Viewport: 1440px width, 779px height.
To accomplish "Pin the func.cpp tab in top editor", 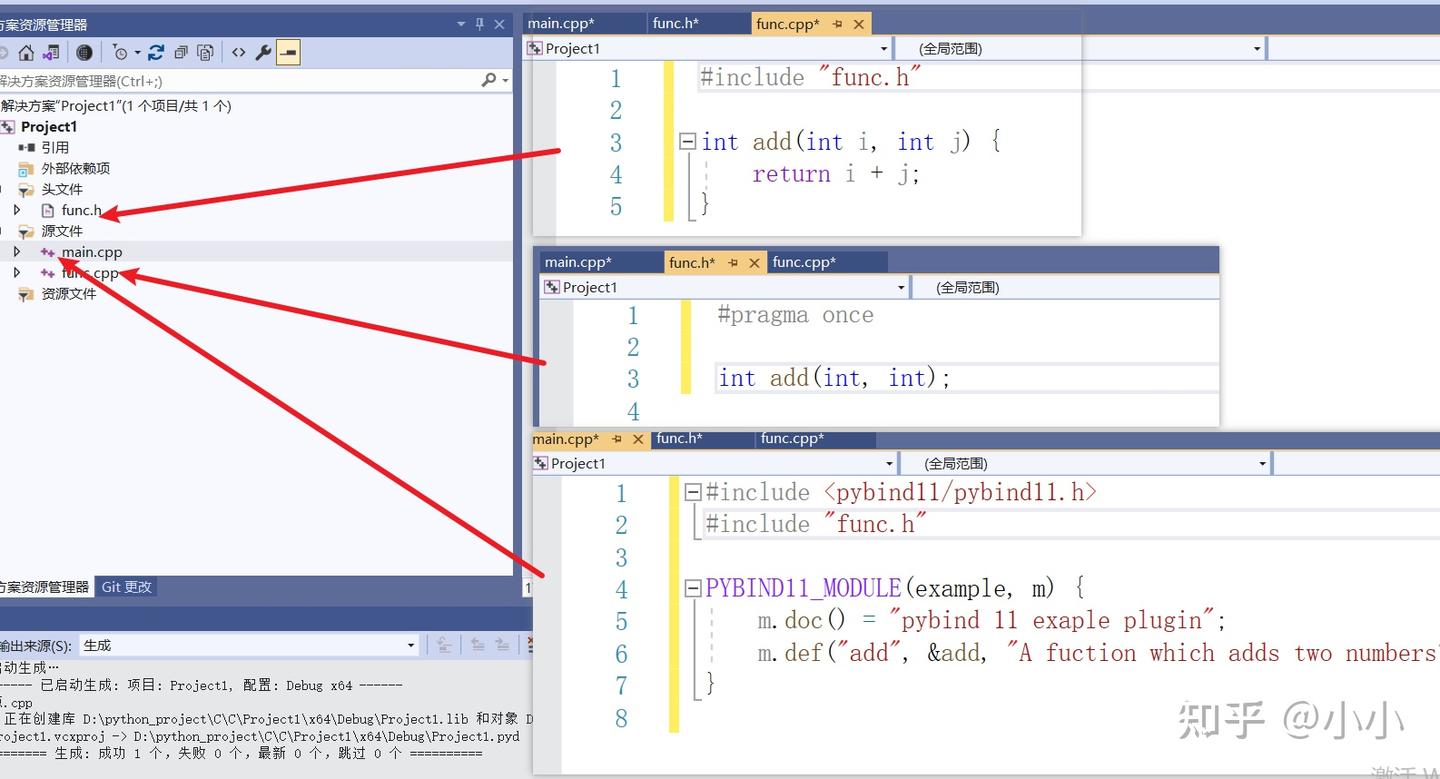I will point(837,24).
